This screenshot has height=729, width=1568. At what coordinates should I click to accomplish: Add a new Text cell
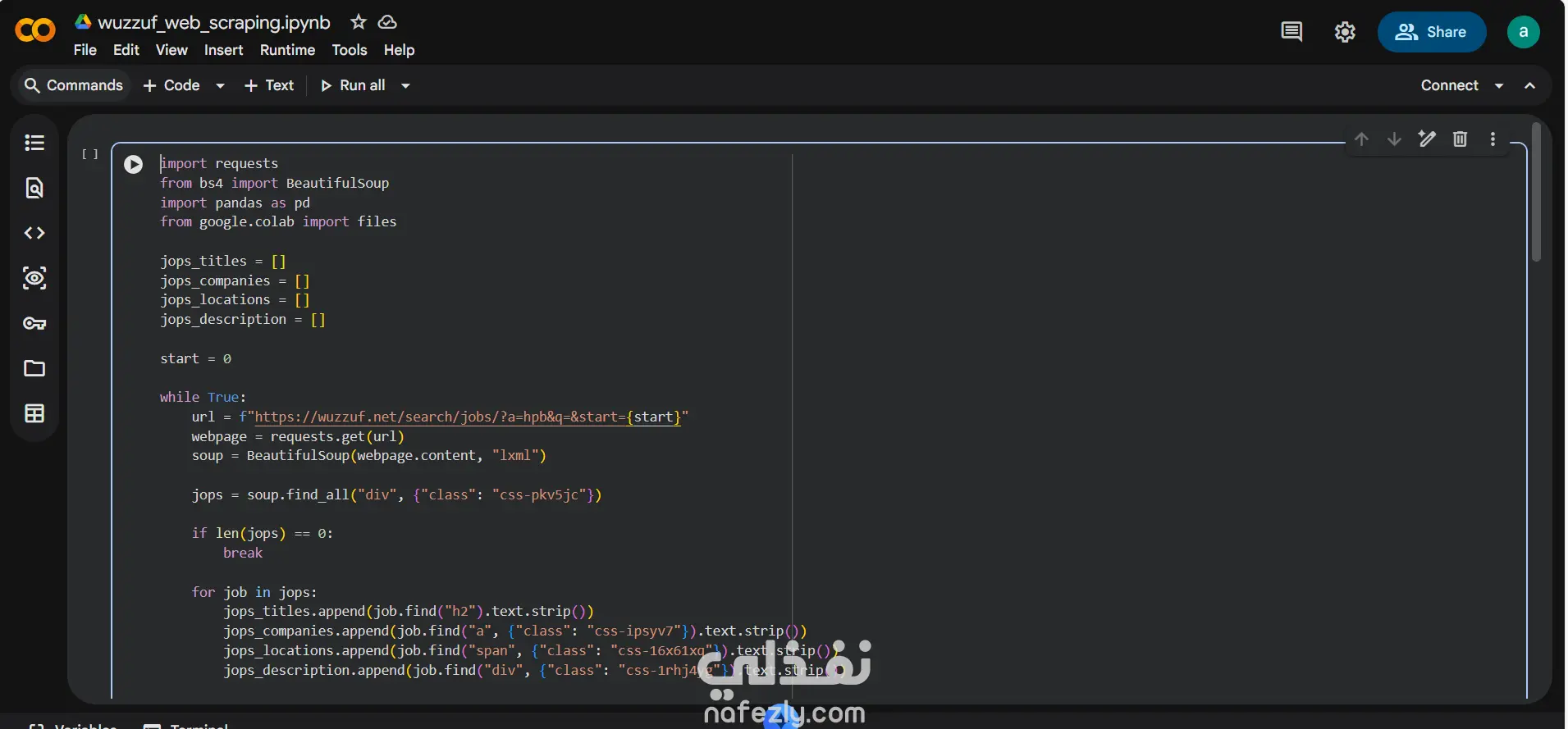click(x=269, y=85)
